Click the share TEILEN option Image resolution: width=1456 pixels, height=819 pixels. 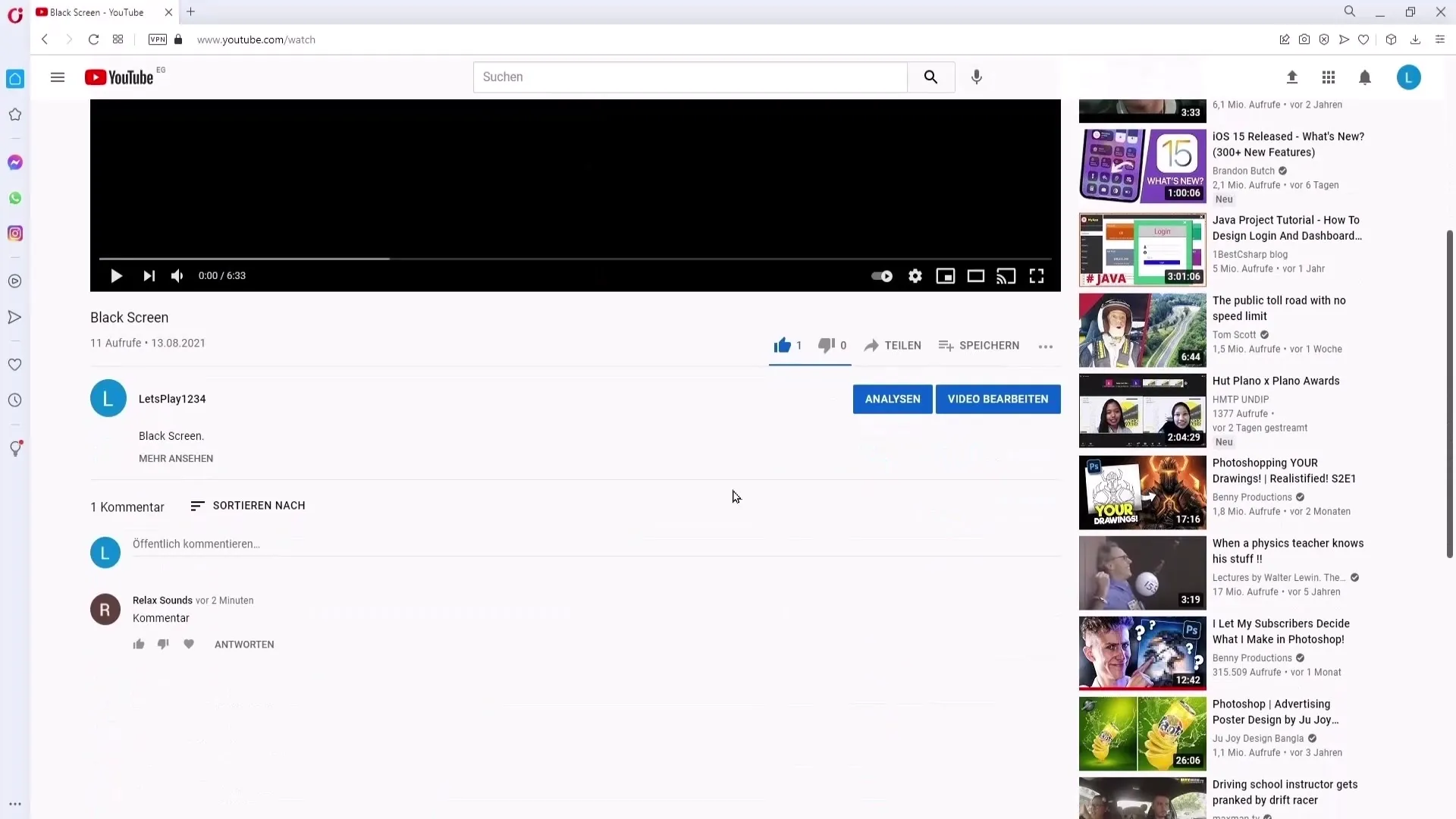pyautogui.click(x=892, y=345)
